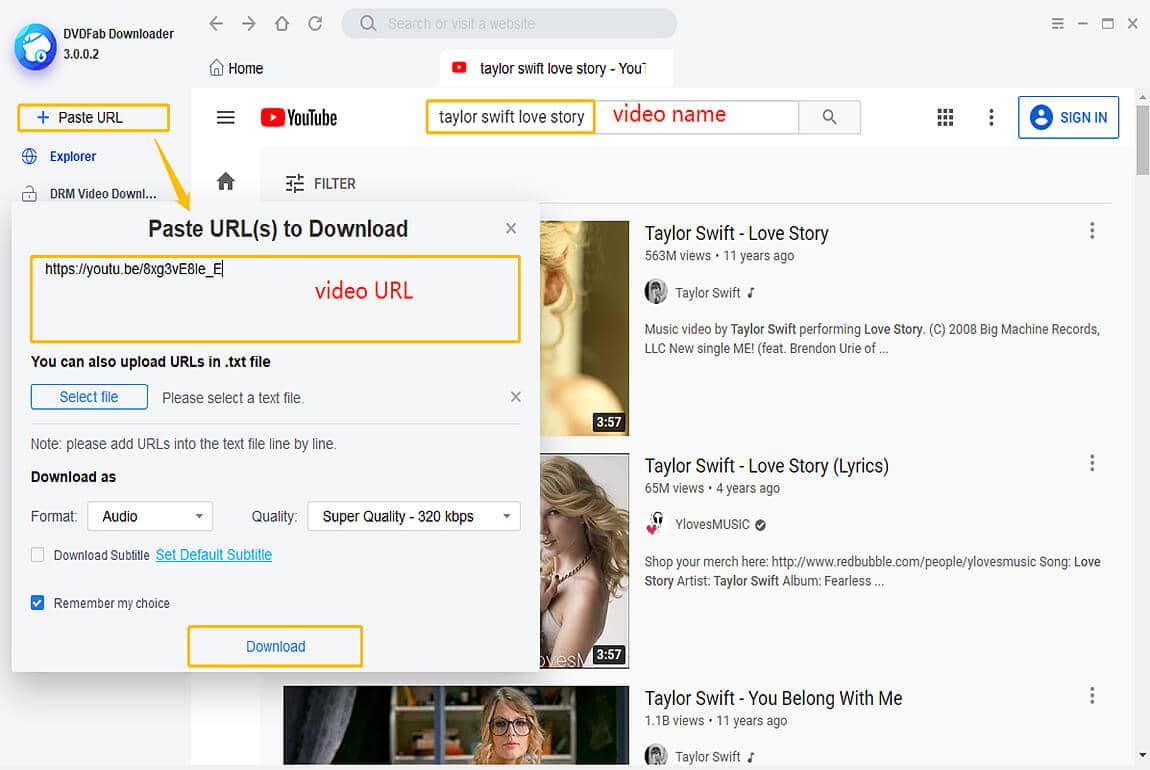Open options for Taylor Swift - Love Story
1150x770 pixels.
[1092, 231]
